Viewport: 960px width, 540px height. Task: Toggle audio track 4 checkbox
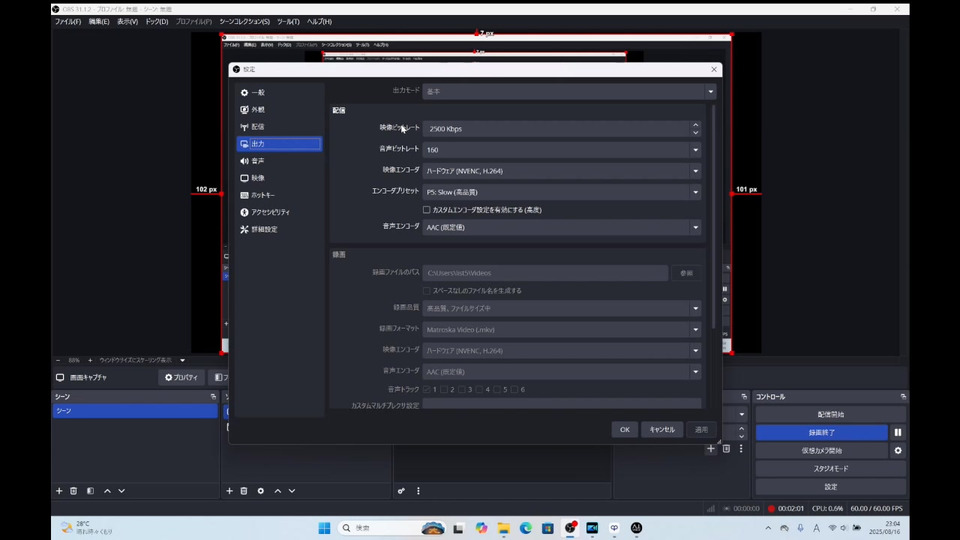(x=480, y=389)
